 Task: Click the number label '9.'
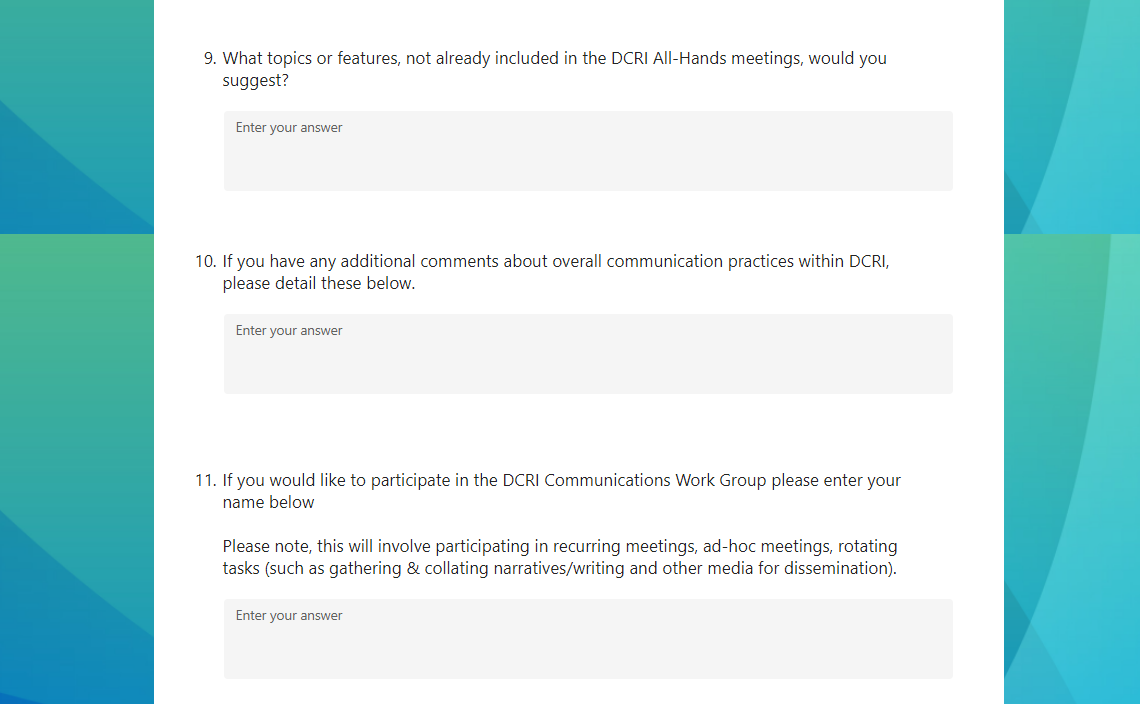pos(210,58)
